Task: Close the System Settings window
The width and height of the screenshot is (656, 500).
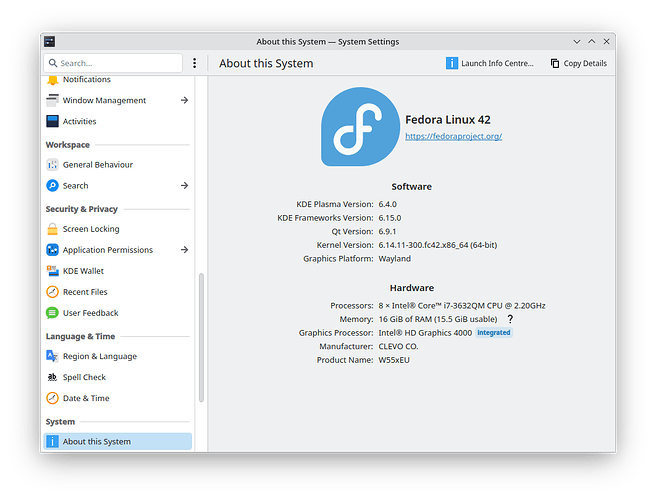Action: tap(606, 41)
